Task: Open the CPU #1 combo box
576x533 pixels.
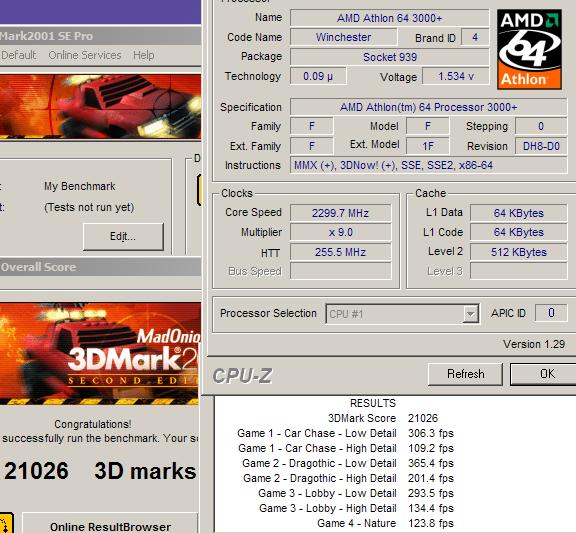Action: [x=402, y=314]
